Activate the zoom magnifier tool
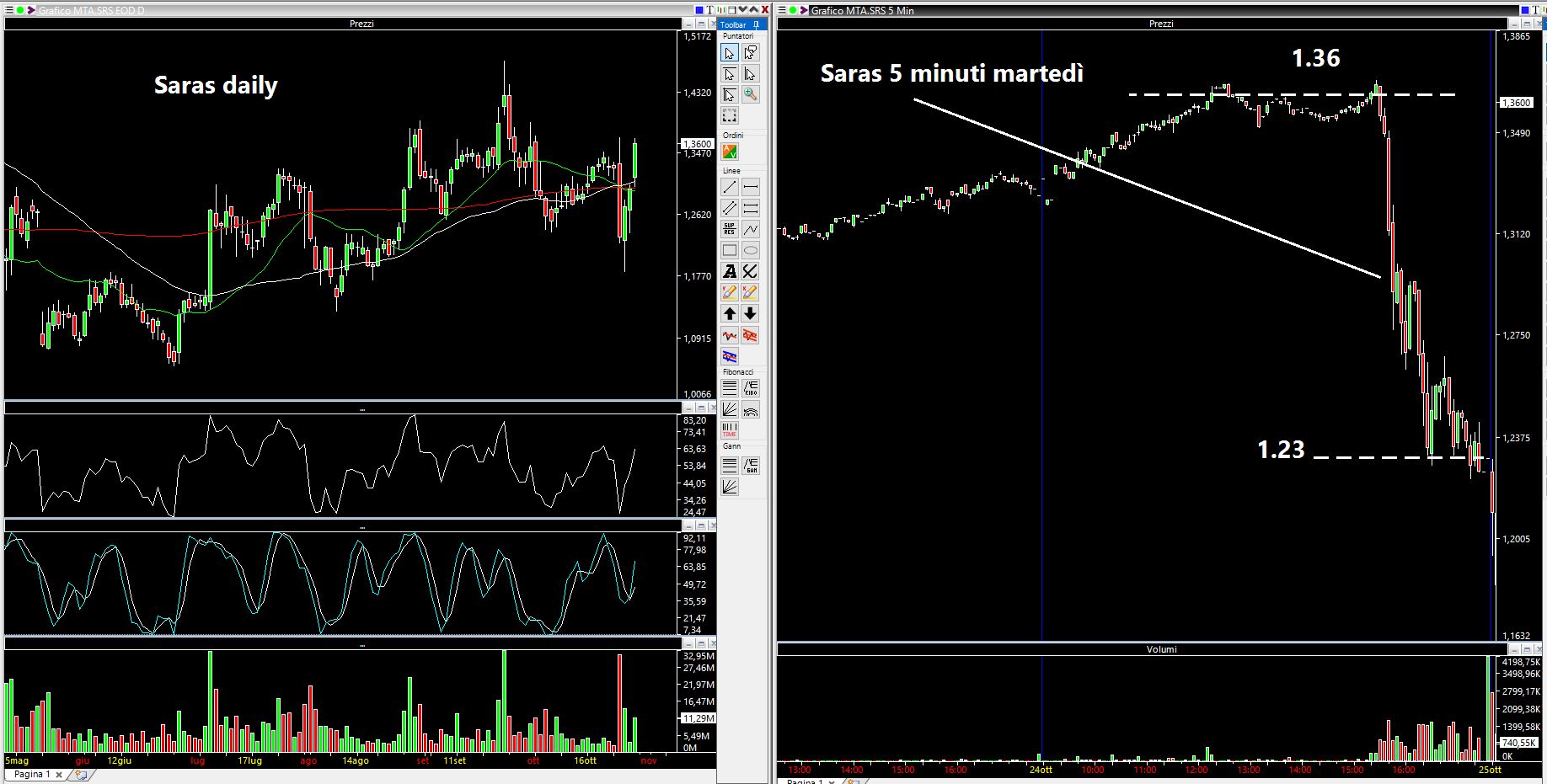Screen dimensions: 1547x784 [750, 94]
